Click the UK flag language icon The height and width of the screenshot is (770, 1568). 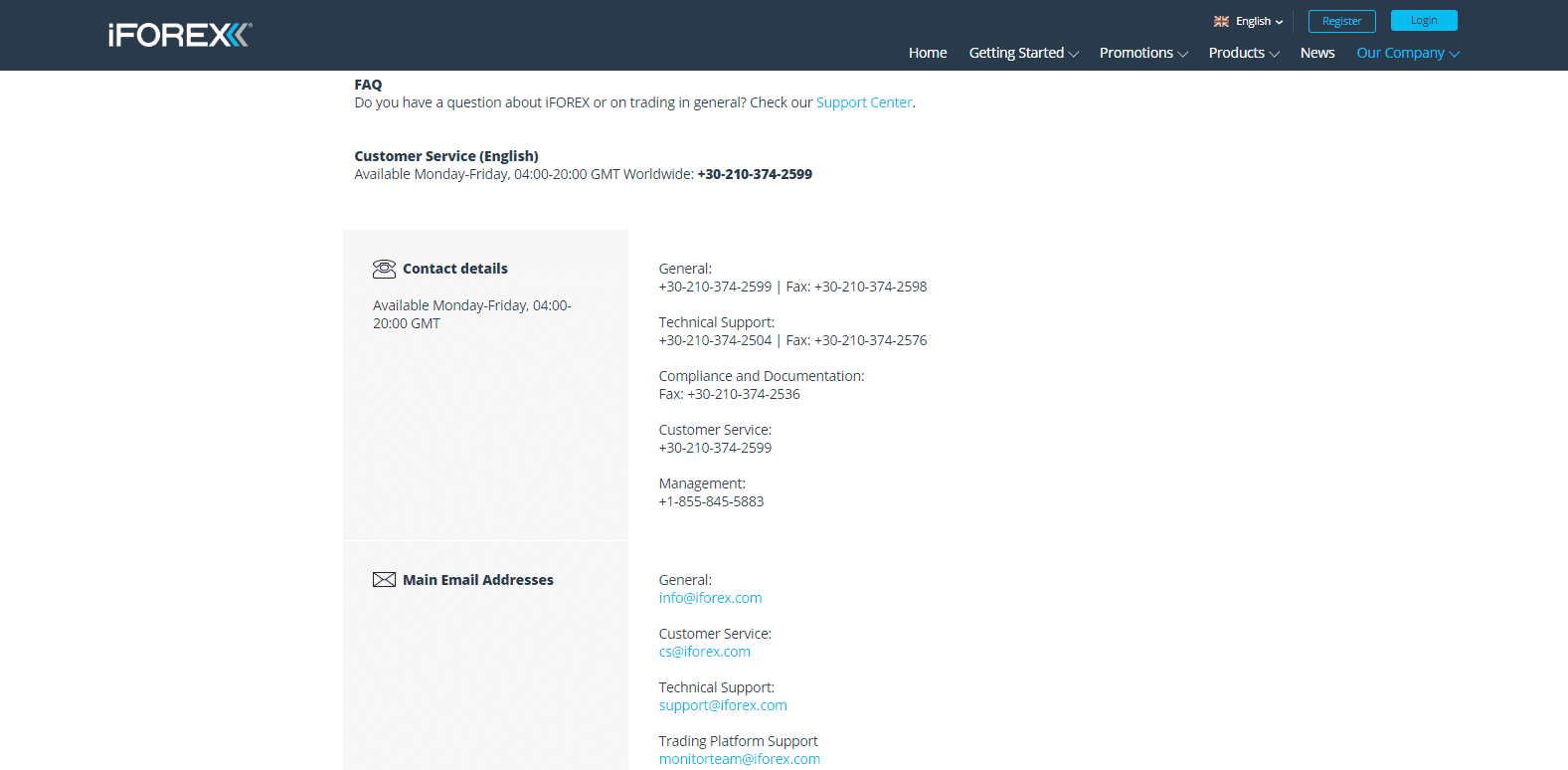pyautogui.click(x=1221, y=21)
